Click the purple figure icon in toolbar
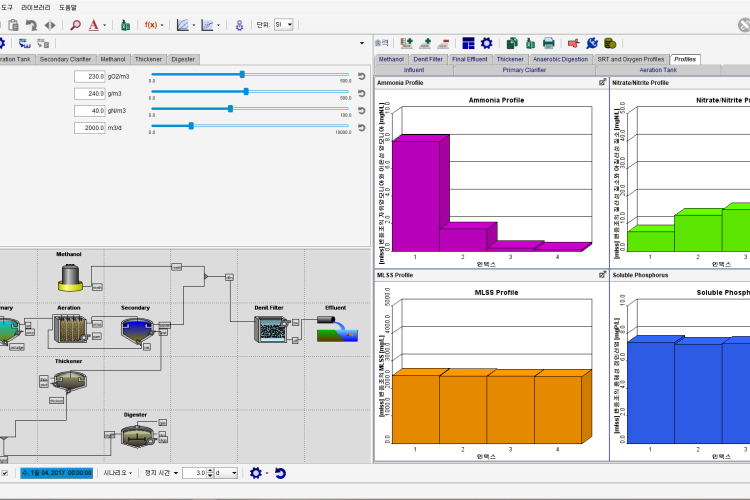 (239, 25)
